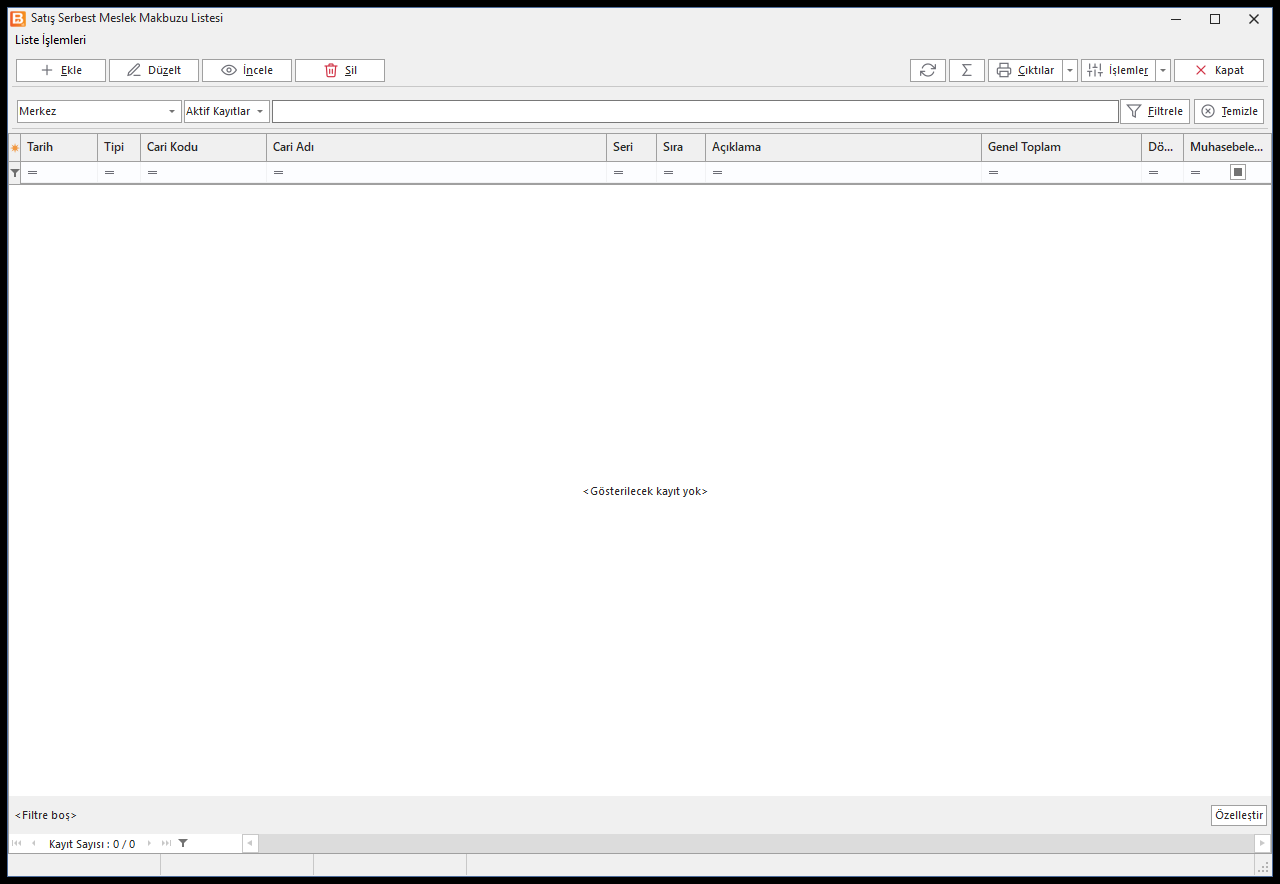Click the sigma totals icon

[966, 70]
